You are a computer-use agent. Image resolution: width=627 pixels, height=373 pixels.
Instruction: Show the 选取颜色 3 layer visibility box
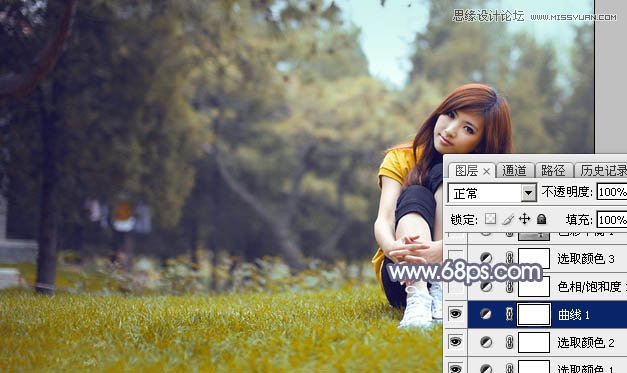[x=455, y=258]
